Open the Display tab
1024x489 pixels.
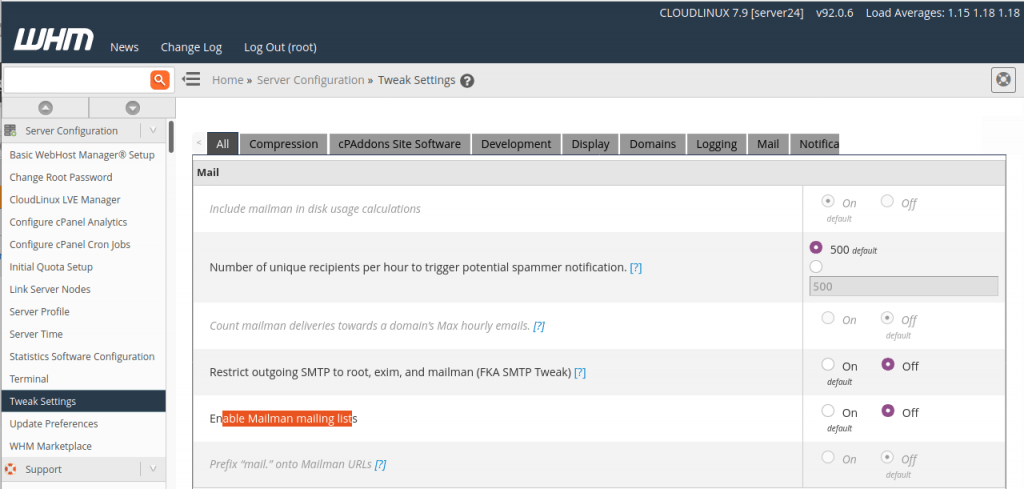(590, 144)
